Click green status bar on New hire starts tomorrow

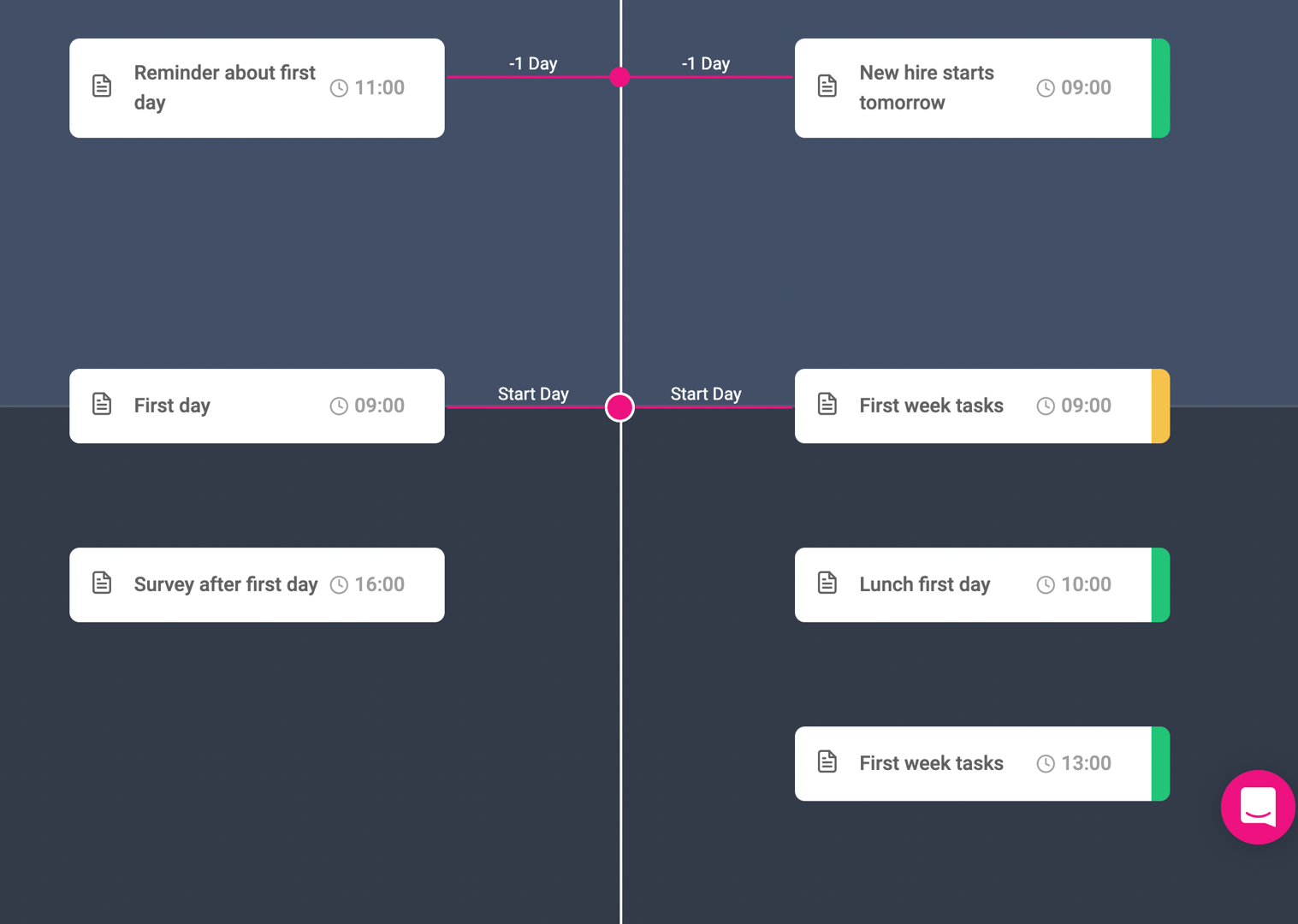1160,88
